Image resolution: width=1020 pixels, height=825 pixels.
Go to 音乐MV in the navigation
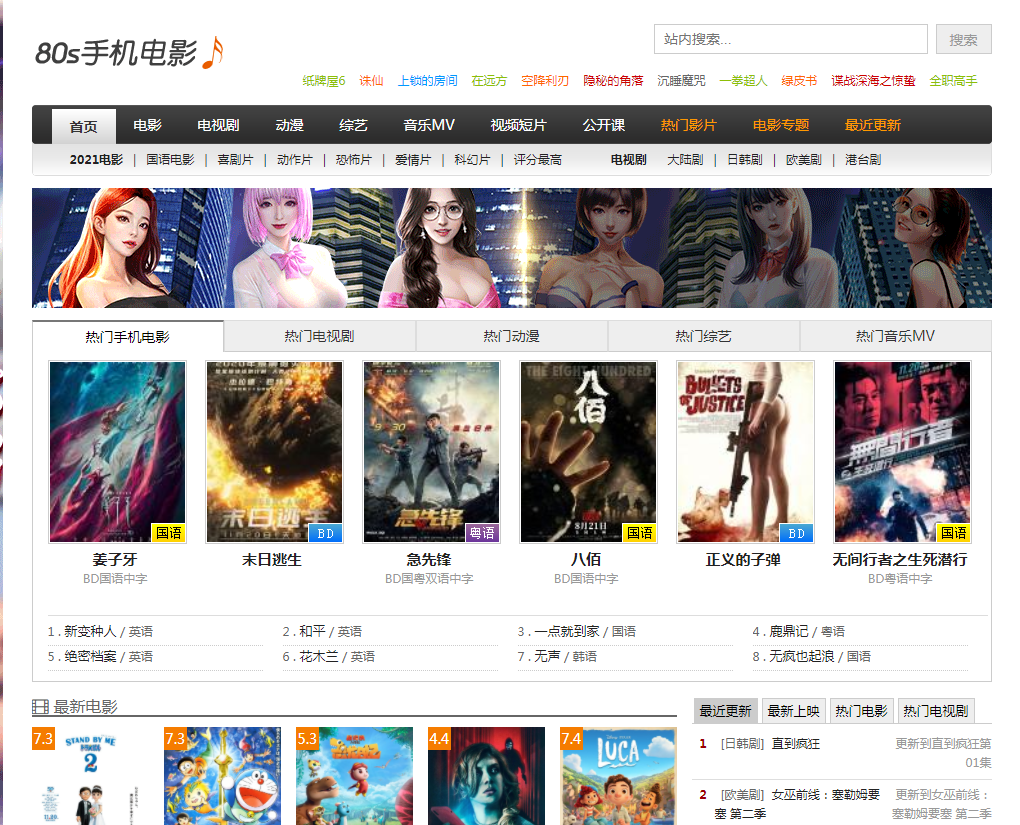429,125
